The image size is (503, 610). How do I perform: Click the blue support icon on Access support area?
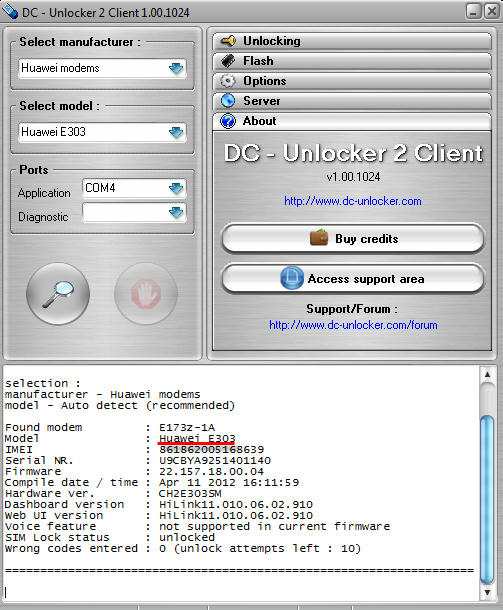pos(292,278)
